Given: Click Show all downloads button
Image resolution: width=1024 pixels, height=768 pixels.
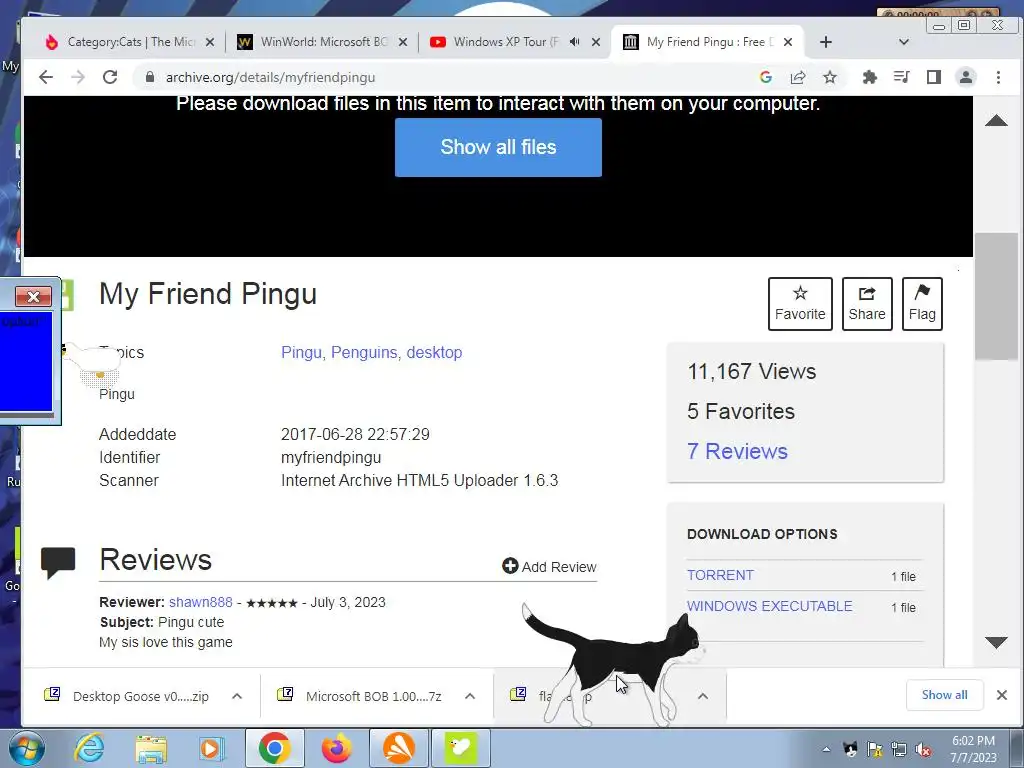Looking at the screenshot, I should click(x=944, y=695).
